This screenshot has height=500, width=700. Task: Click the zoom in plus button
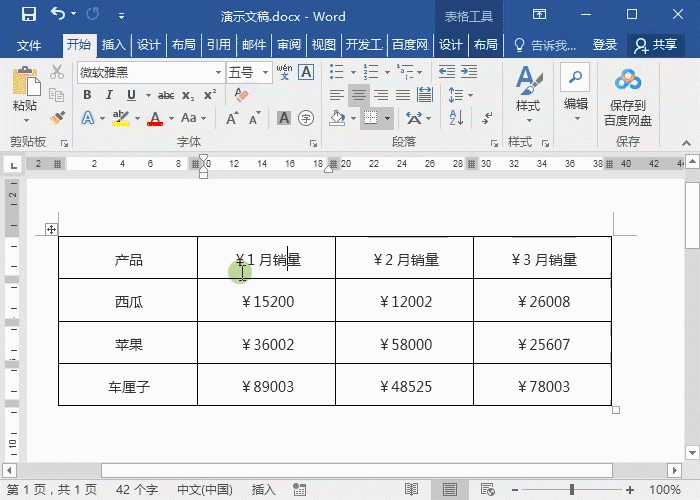coord(630,490)
